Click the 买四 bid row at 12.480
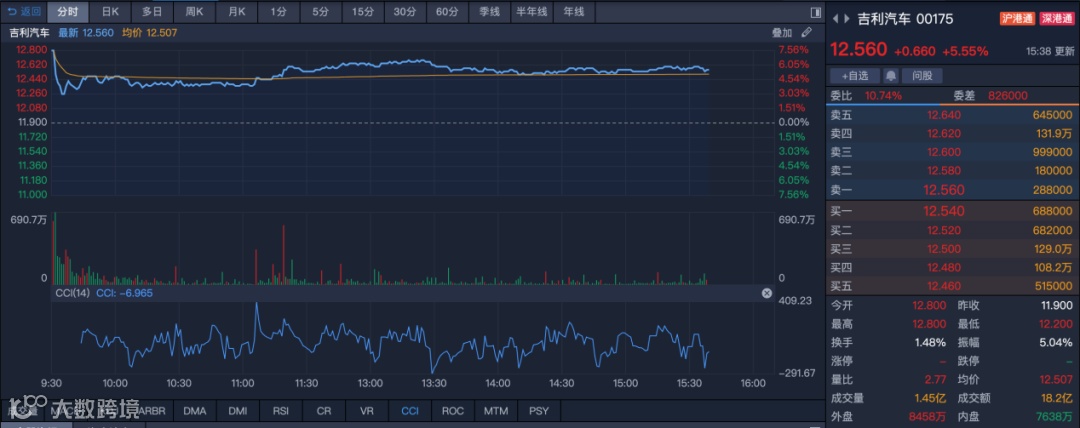Screen dimensions: 1080x428 pos(953,267)
